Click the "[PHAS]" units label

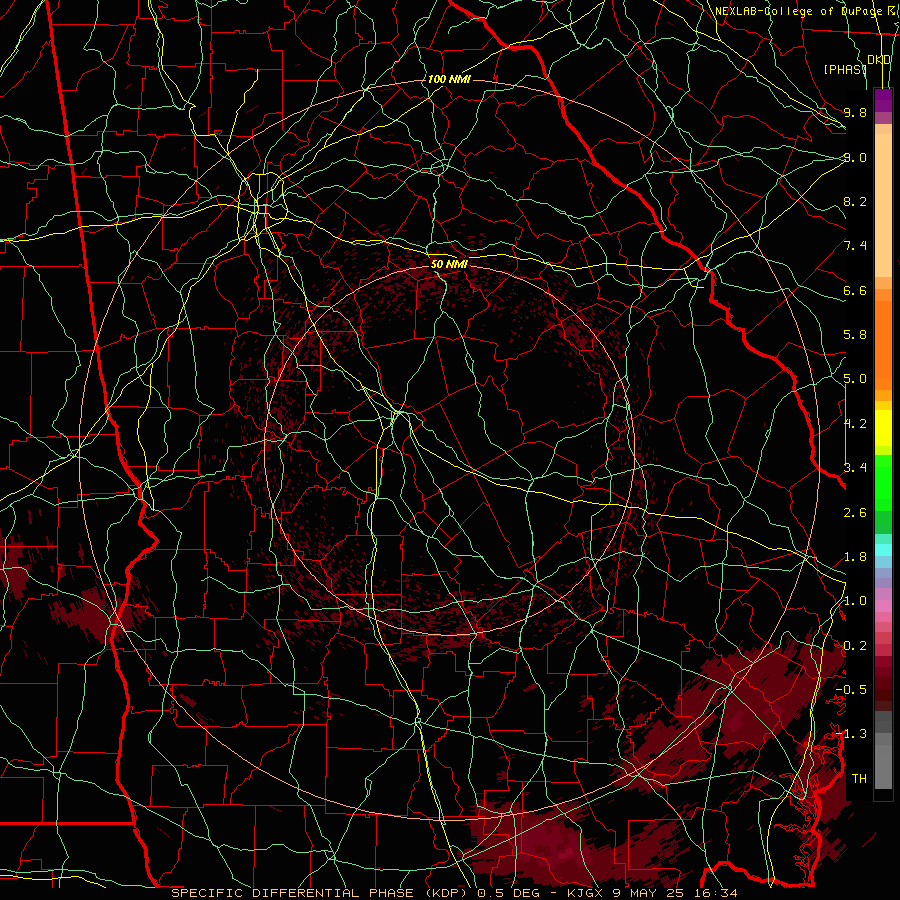point(845,69)
